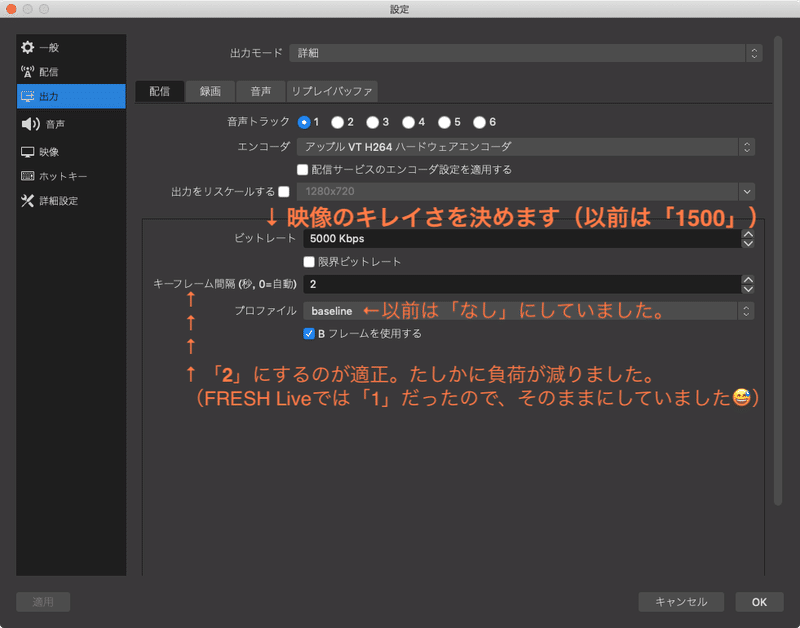Image resolution: width=800 pixels, height=628 pixels.
Task: Select audio track 2 radio button
Action: (337, 122)
